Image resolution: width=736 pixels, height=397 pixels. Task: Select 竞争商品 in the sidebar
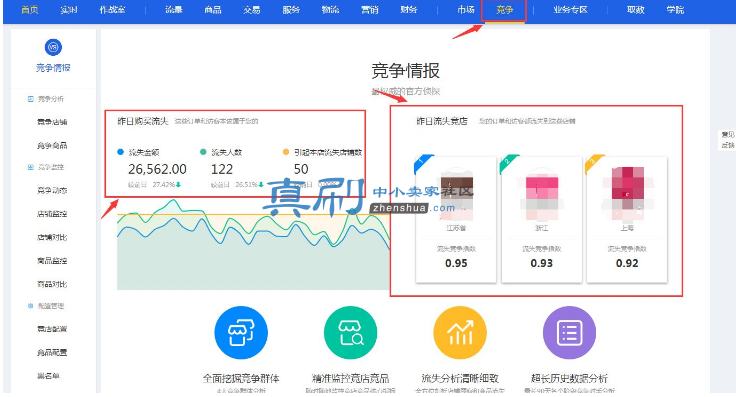pos(52,145)
